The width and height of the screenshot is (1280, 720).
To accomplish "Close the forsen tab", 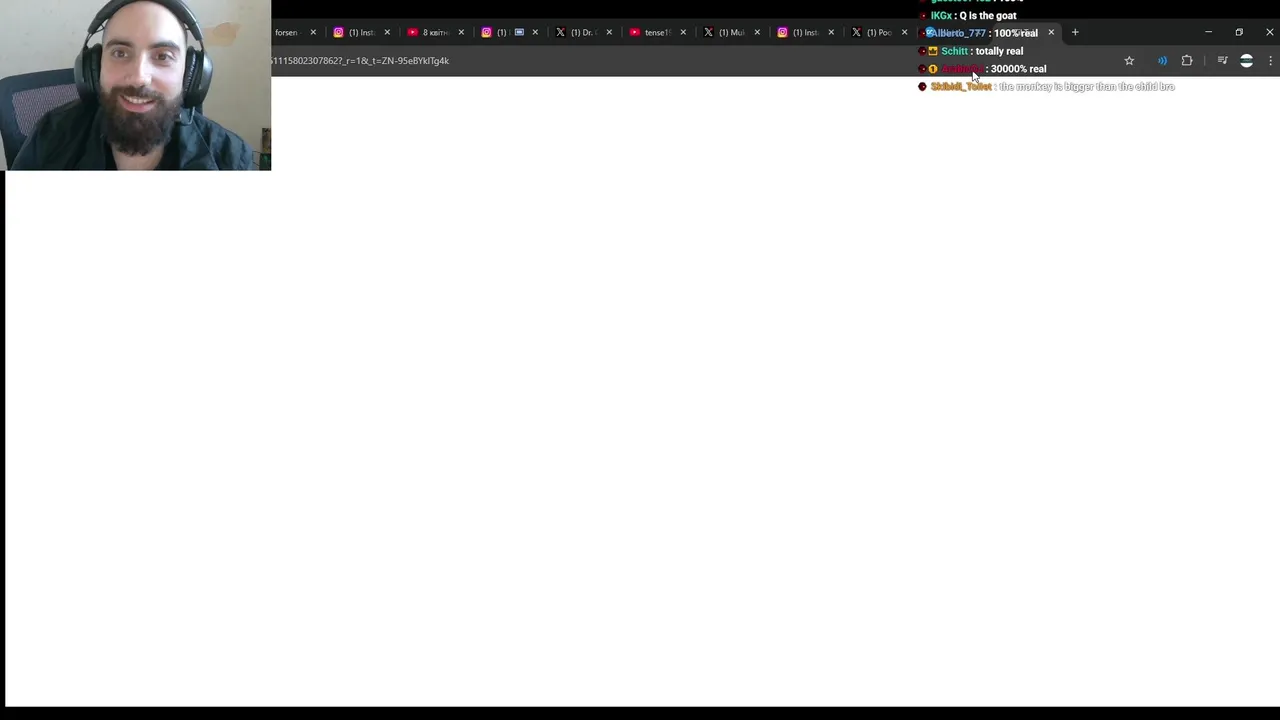I will point(313,32).
